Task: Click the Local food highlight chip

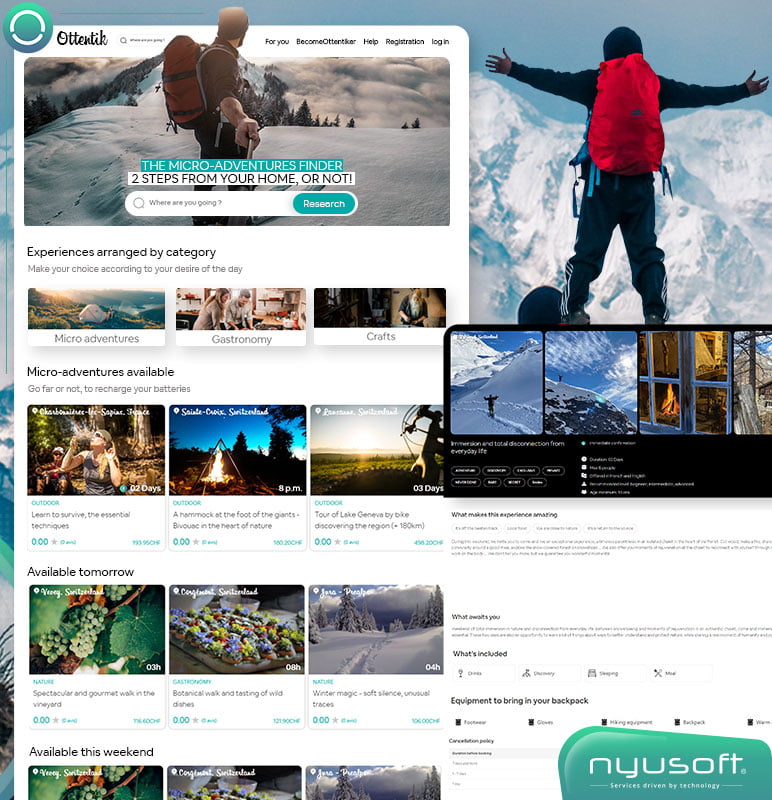Action: pos(516,529)
